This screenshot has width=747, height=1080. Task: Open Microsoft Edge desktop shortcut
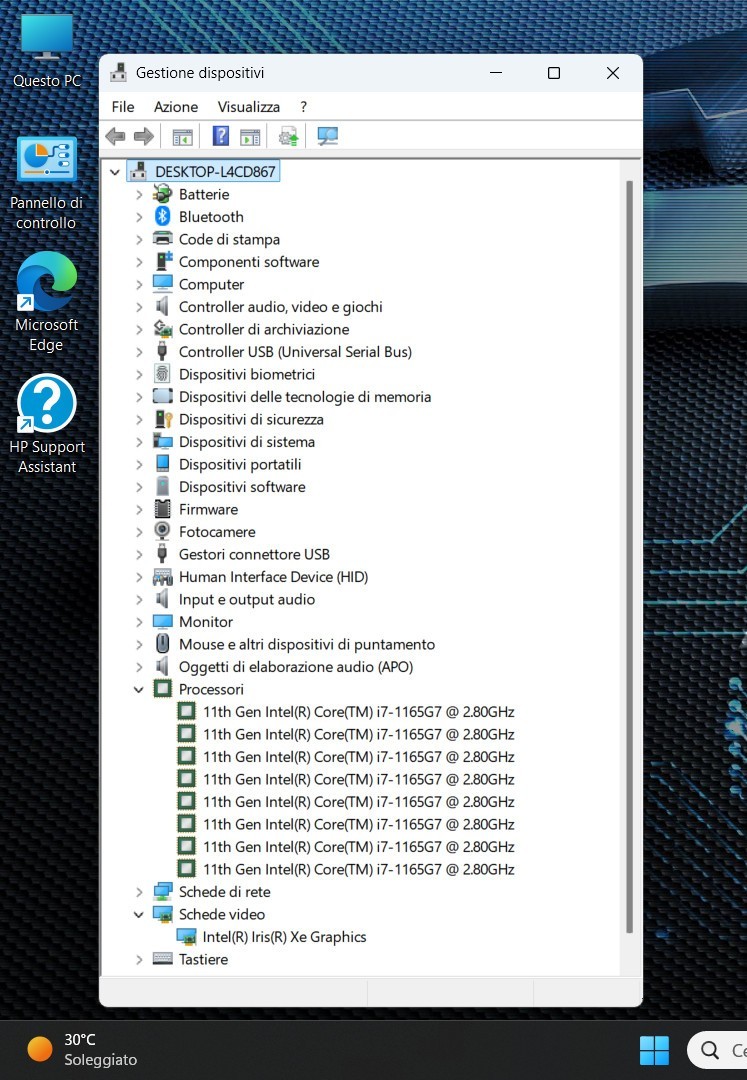coord(47,303)
